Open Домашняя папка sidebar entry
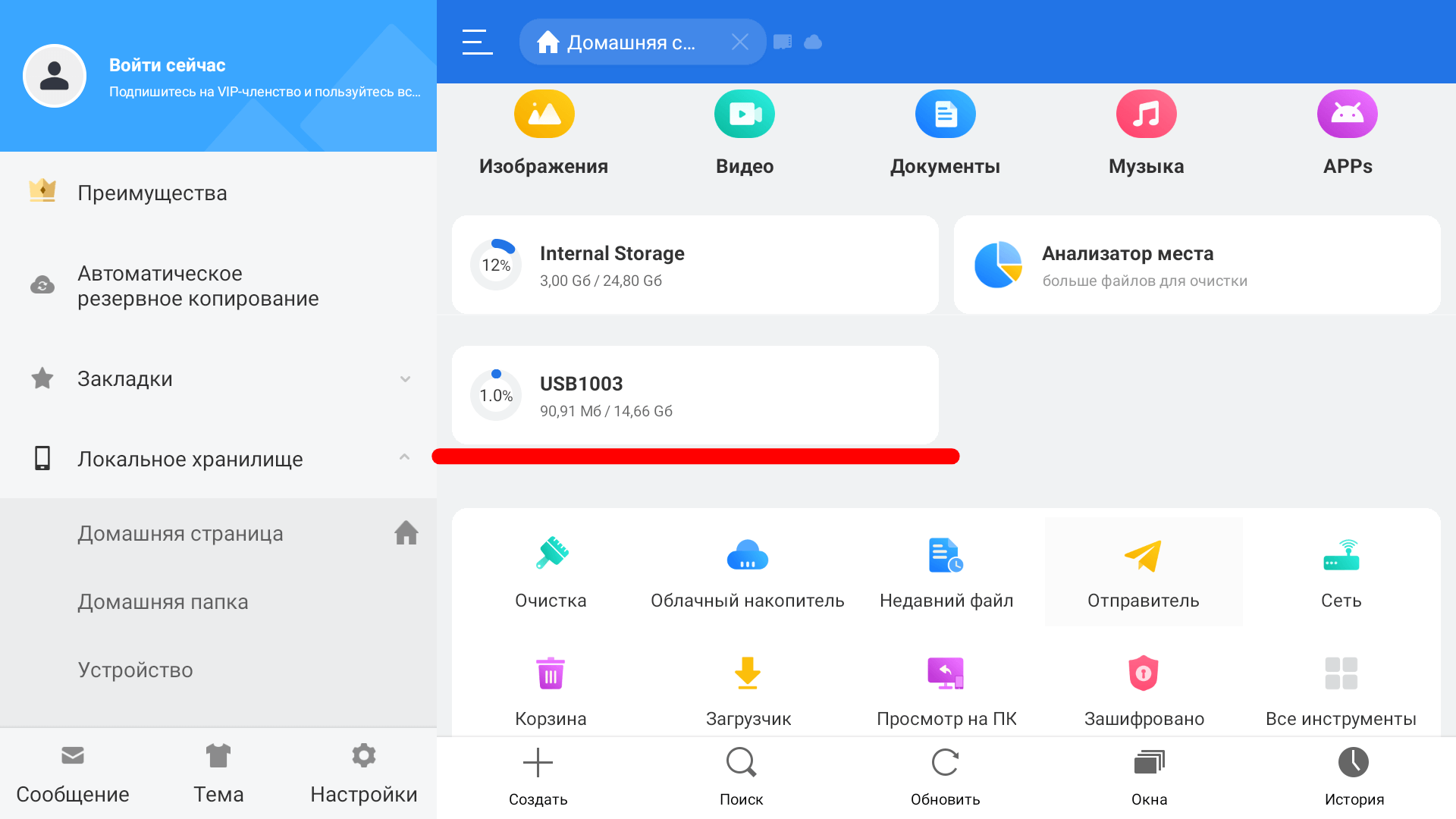The image size is (1456, 819). point(218,602)
